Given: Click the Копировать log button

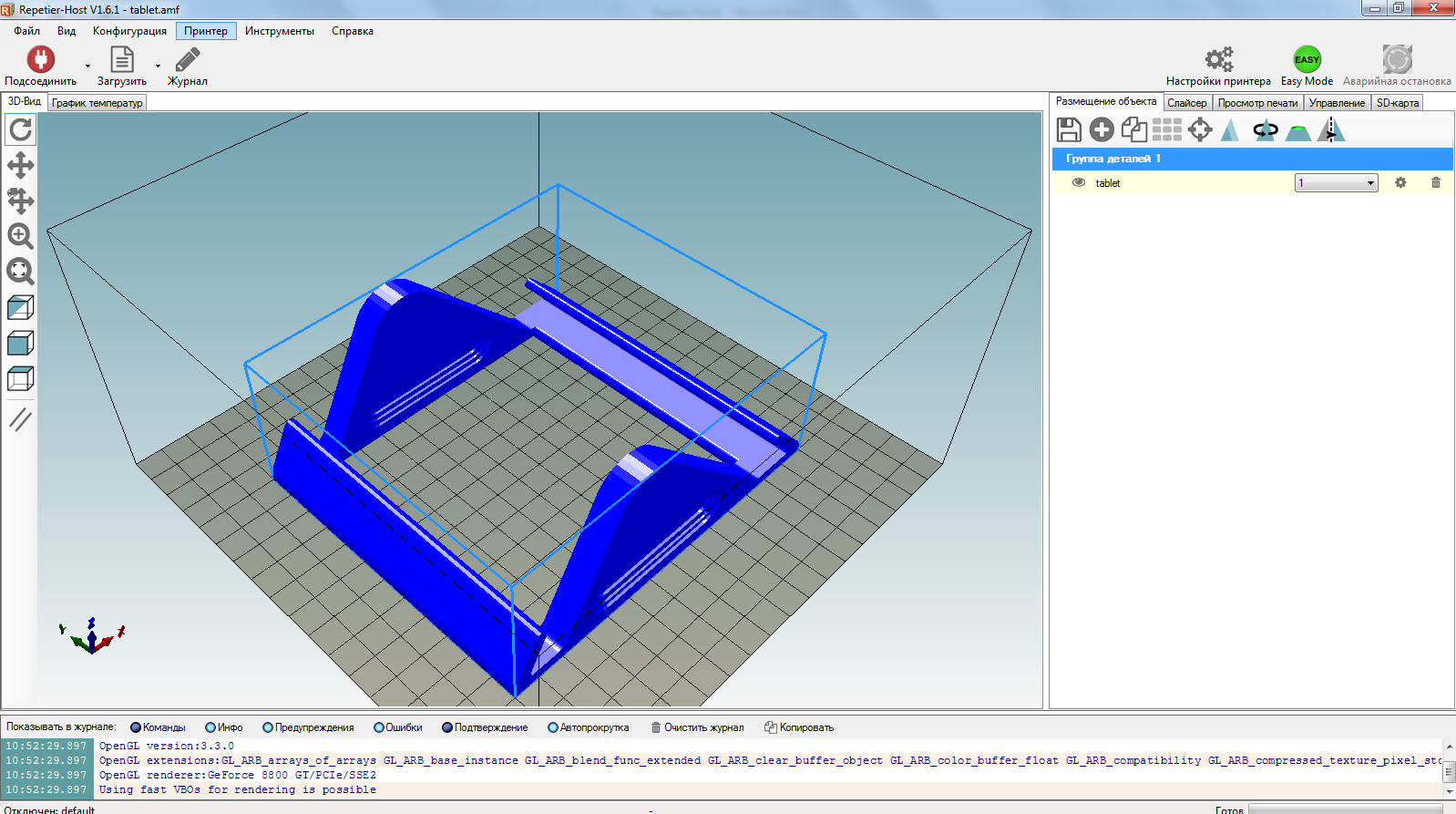Looking at the screenshot, I should point(799,727).
